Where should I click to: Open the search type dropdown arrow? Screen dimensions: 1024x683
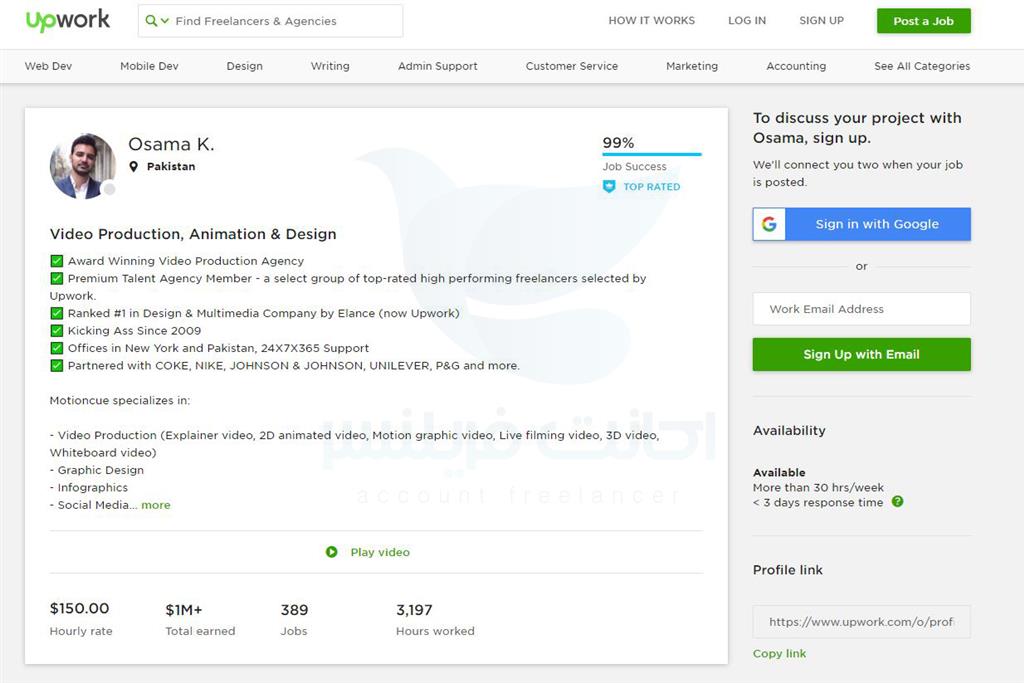(165, 21)
